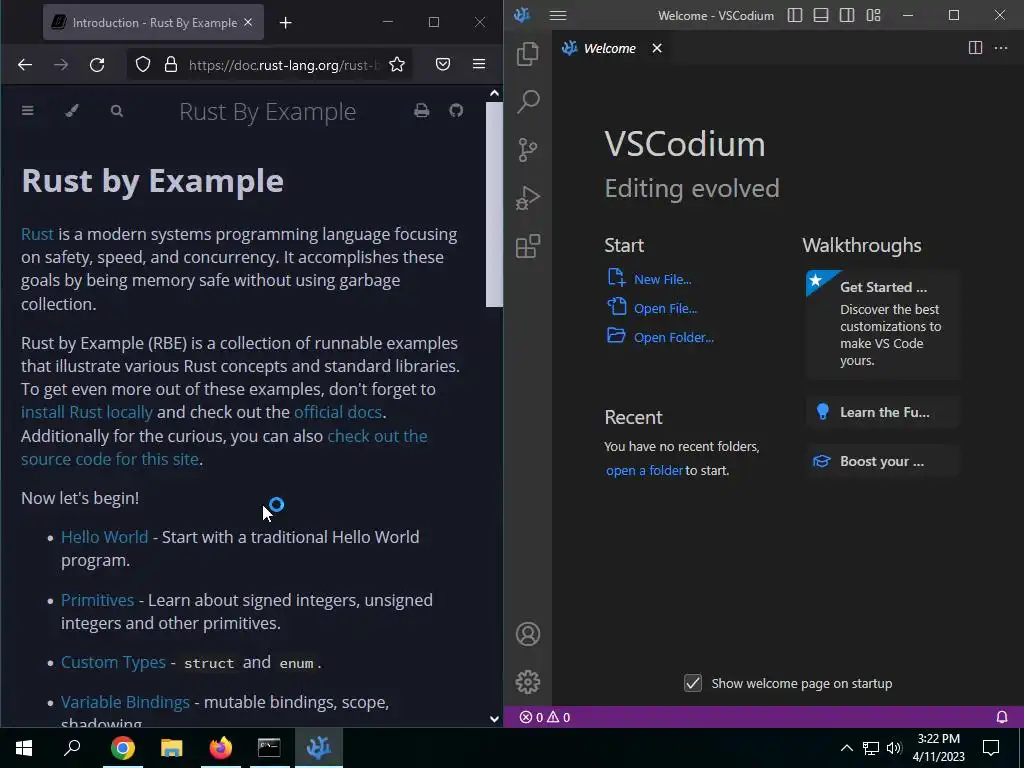The height and width of the screenshot is (768, 1024).
Task: Click the install Rust locally link
Action: [87, 412]
